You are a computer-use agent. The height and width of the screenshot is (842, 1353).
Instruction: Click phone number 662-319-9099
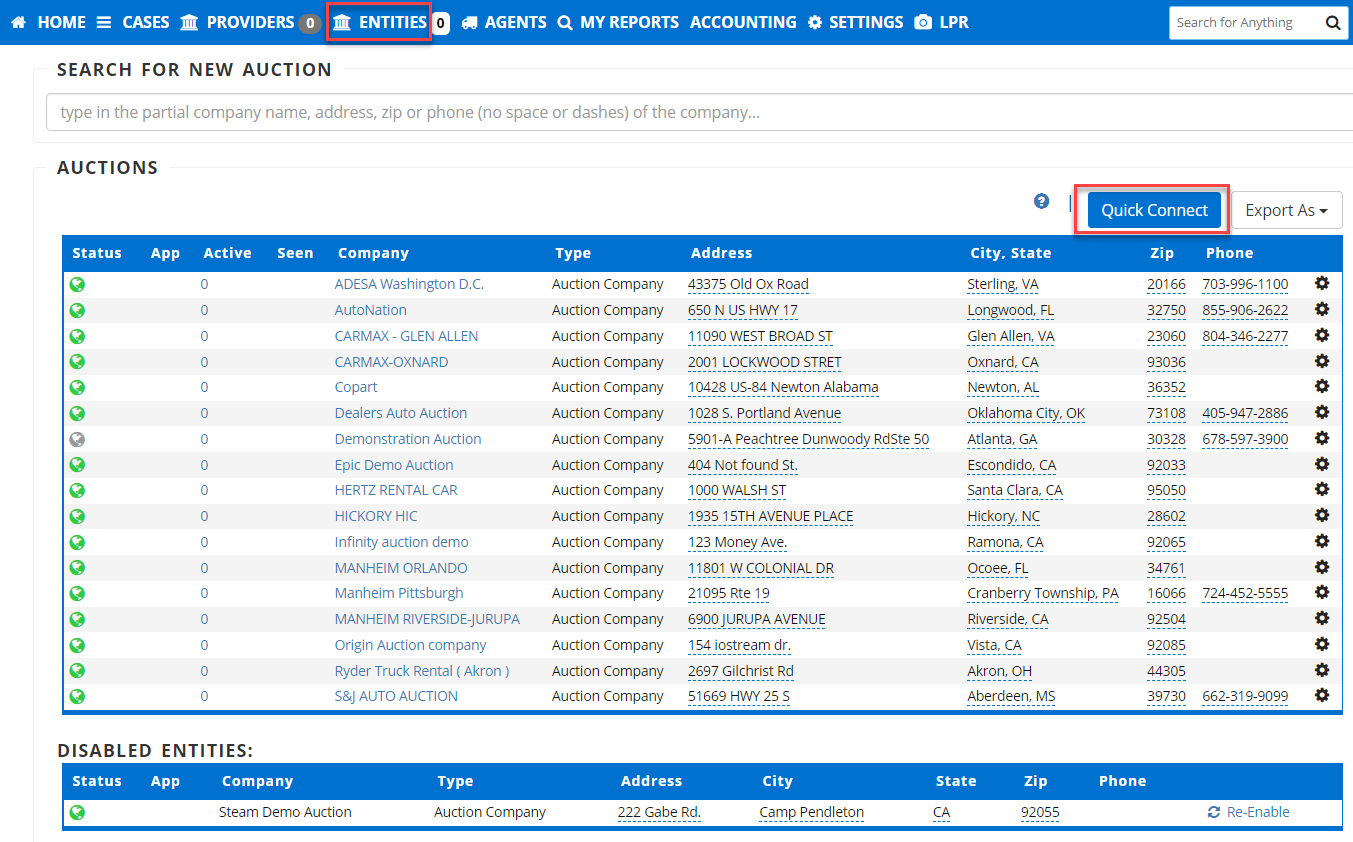1245,696
